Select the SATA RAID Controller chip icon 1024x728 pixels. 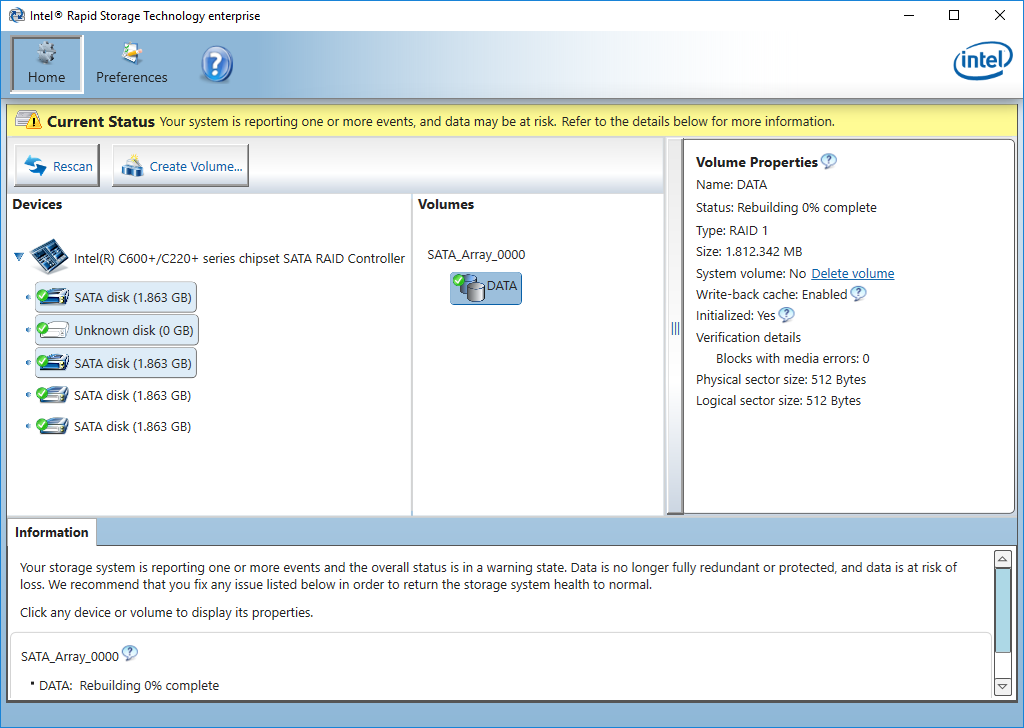pos(49,257)
